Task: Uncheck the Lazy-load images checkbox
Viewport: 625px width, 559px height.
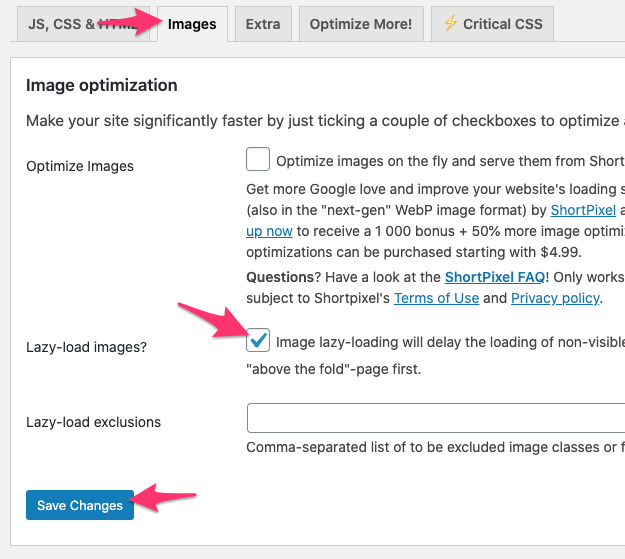Action: pyautogui.click(x=258, y=340)
